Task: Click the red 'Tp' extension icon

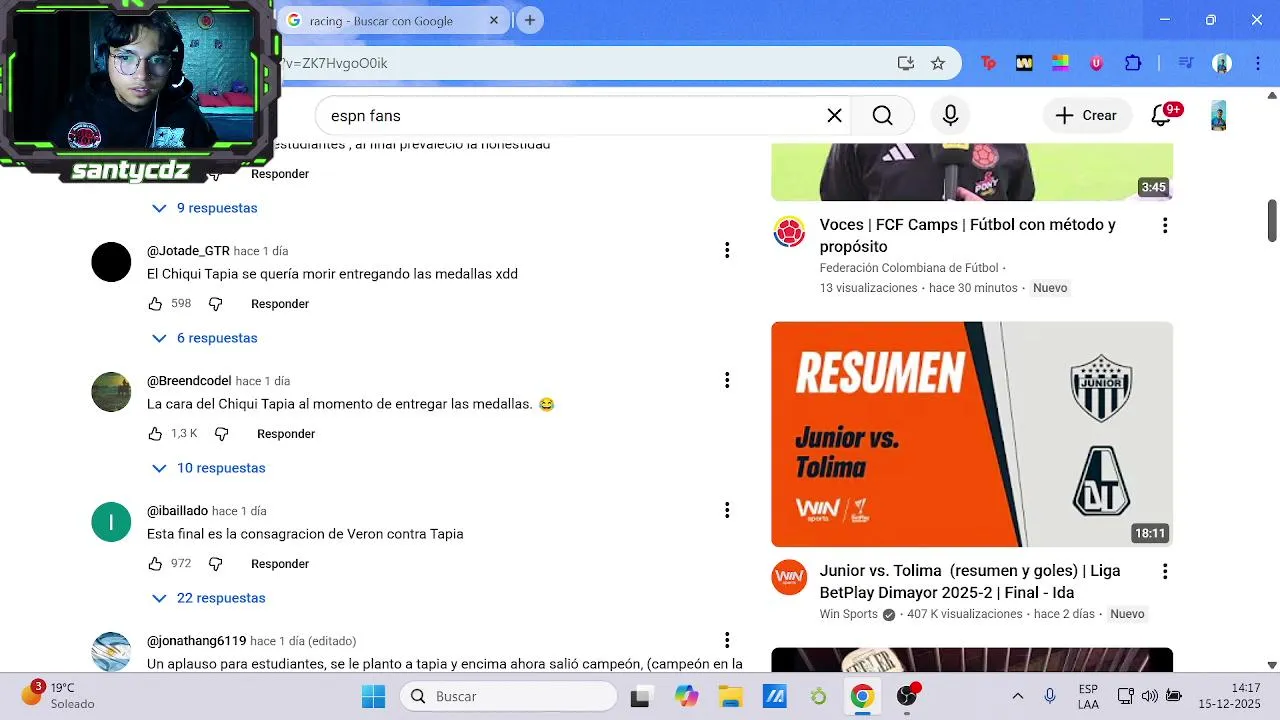Action: tap(988, 63)
